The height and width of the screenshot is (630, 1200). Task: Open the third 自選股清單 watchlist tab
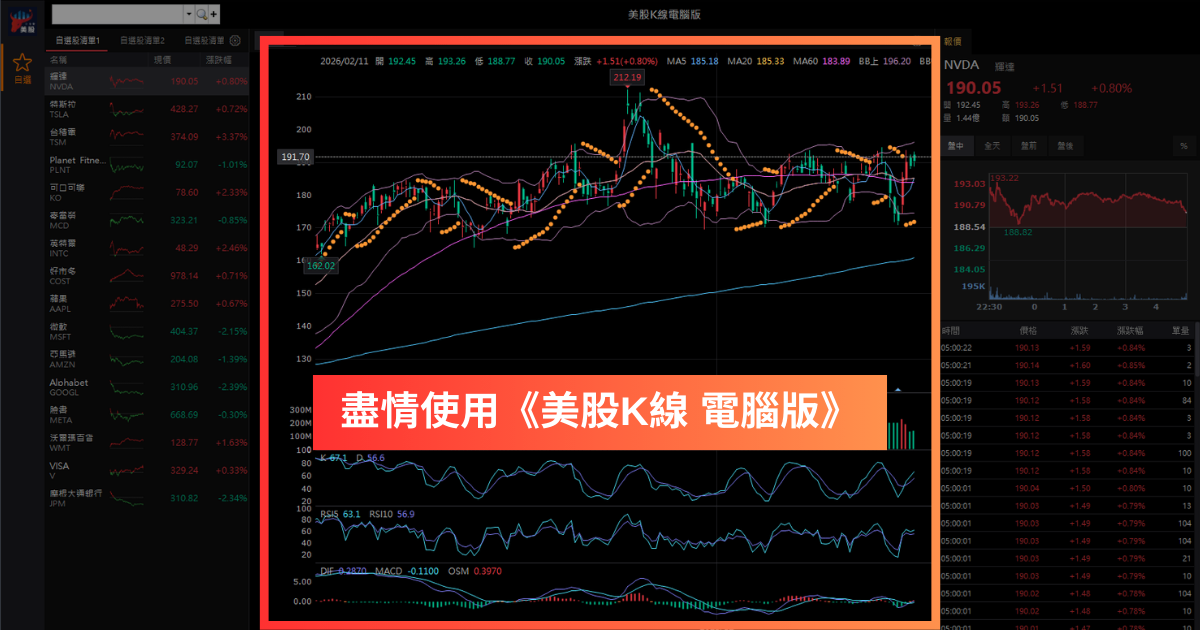(x=204, y=40)
